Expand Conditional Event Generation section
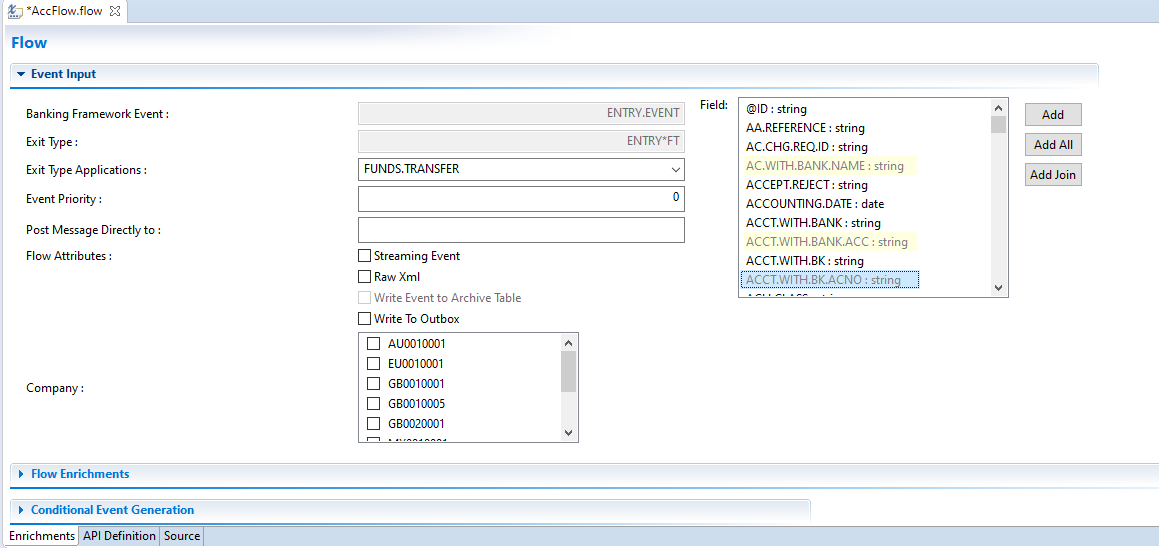This screenshot has height=548, width=1159. coord(21,510)
